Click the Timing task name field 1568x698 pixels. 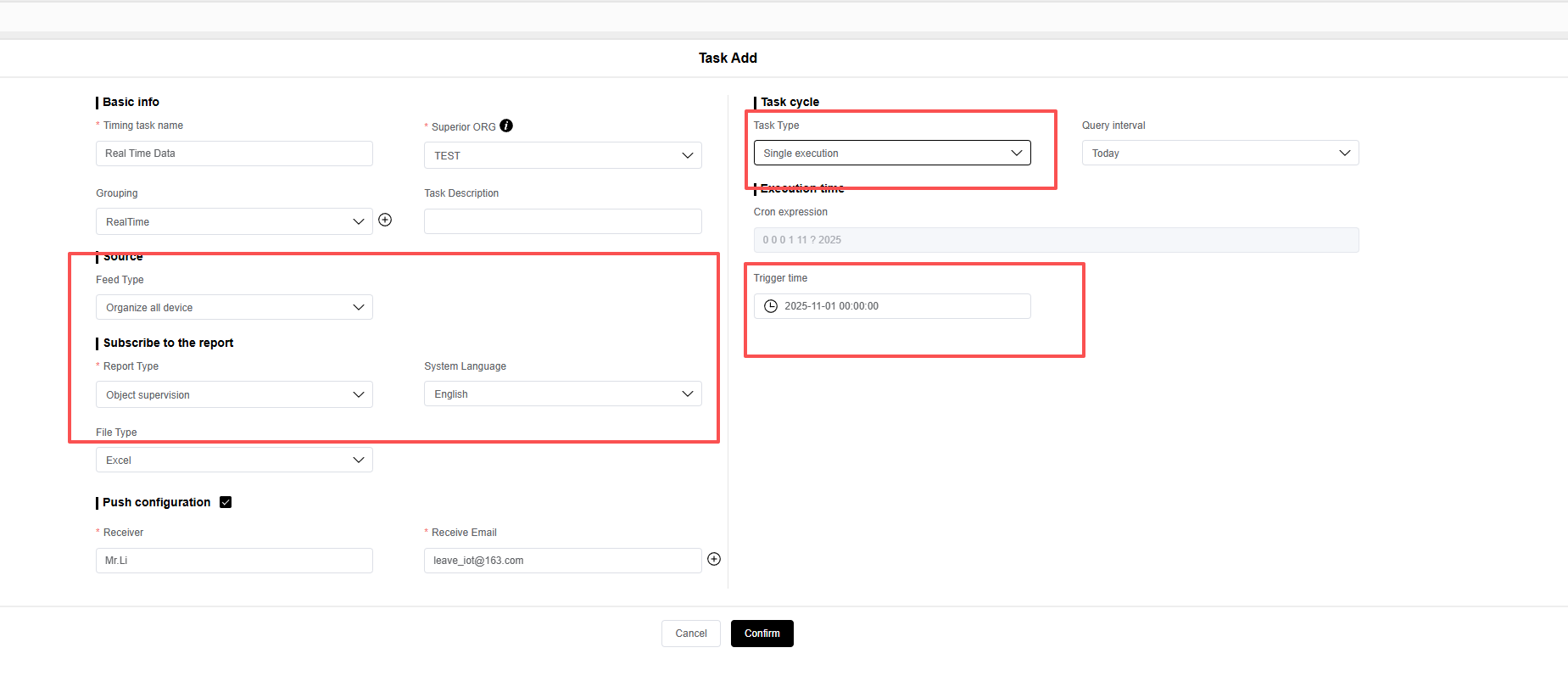coord(234,154)
